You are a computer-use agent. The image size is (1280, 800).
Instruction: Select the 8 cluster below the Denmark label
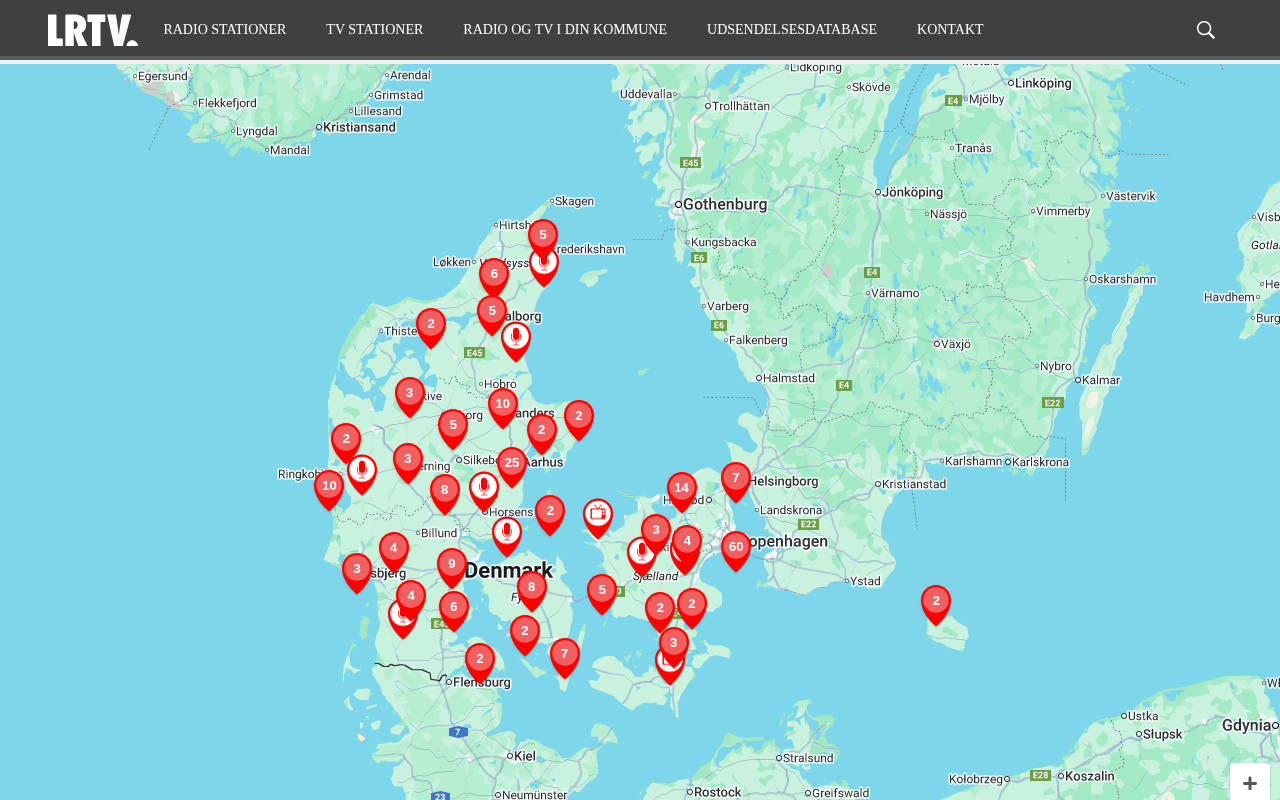tap(532, 591)
